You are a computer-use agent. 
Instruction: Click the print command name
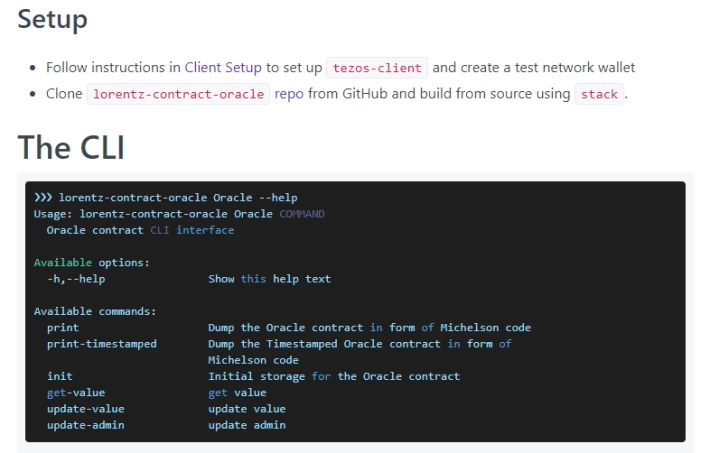point(62,328)
